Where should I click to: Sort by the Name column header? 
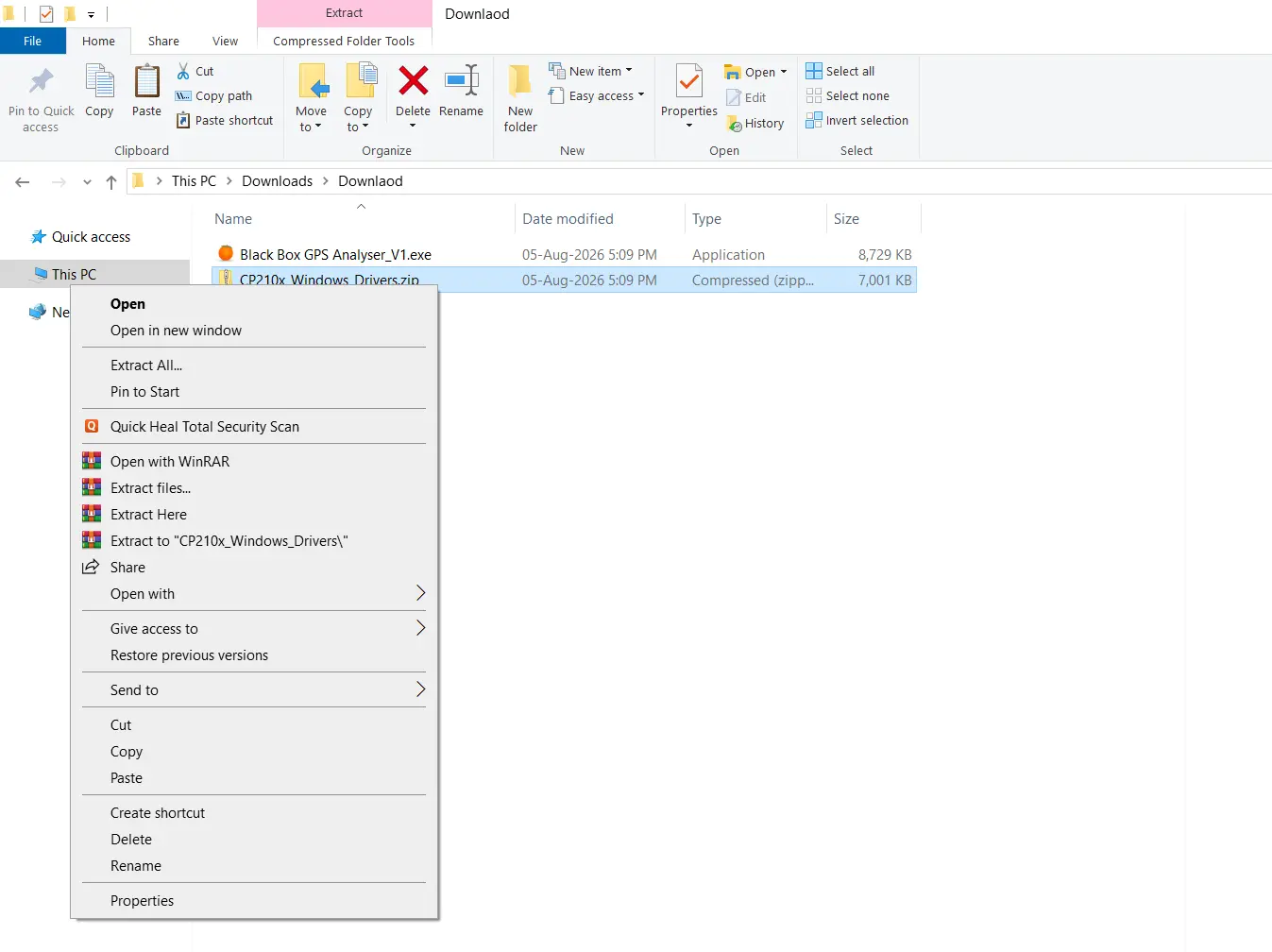[x=363, y=219]
